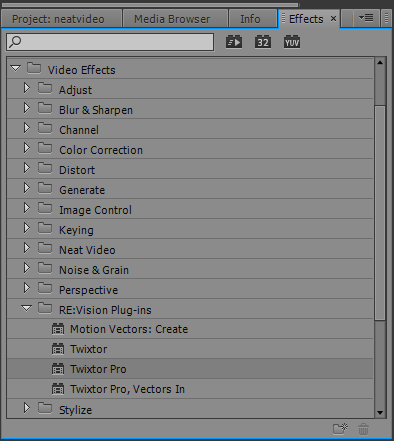Screen dimensions: 394x441
Task: Click the Color Correction folder icon
Action: click(x=45, y=148)
